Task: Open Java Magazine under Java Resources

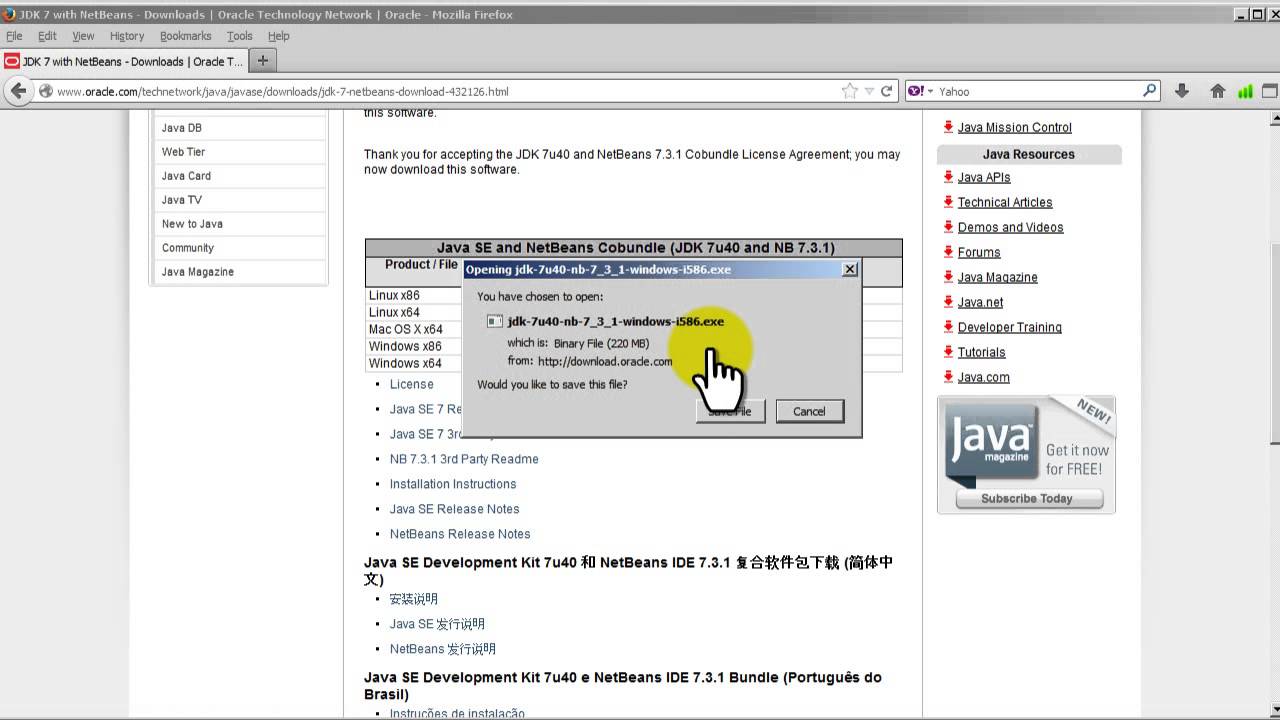Action: pyautogui.click(x=997, y=277)
